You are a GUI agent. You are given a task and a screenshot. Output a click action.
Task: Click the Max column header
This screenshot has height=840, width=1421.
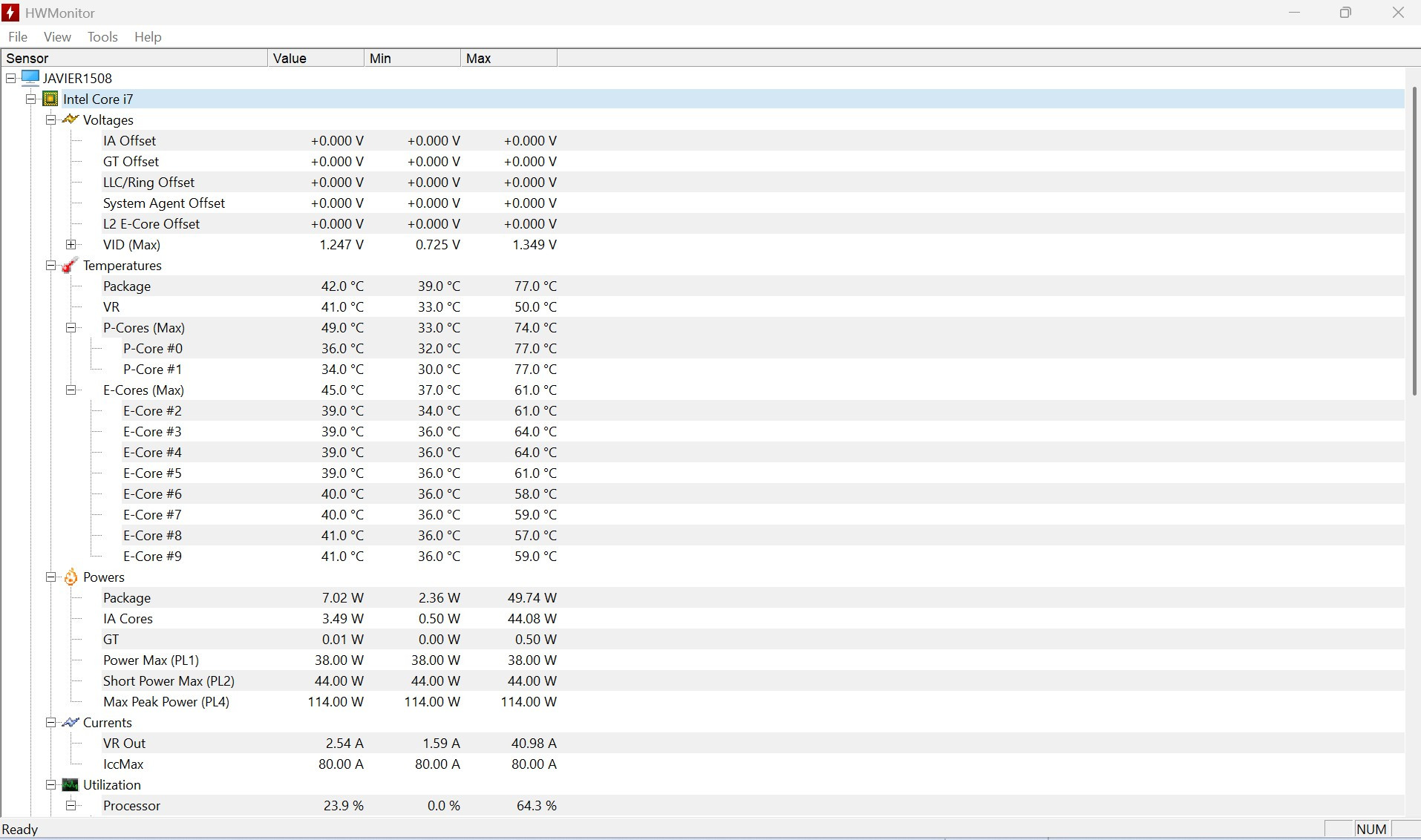pos(509,58)
